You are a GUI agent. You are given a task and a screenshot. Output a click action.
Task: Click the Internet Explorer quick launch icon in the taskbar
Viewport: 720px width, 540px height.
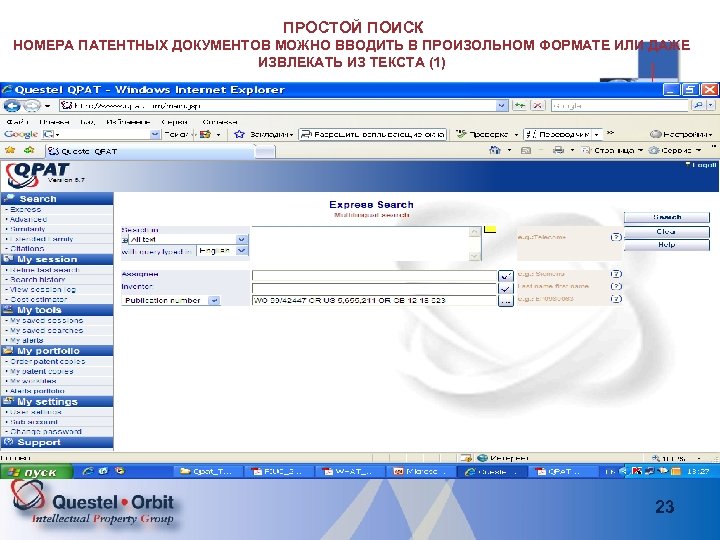(x=88, y=471)
